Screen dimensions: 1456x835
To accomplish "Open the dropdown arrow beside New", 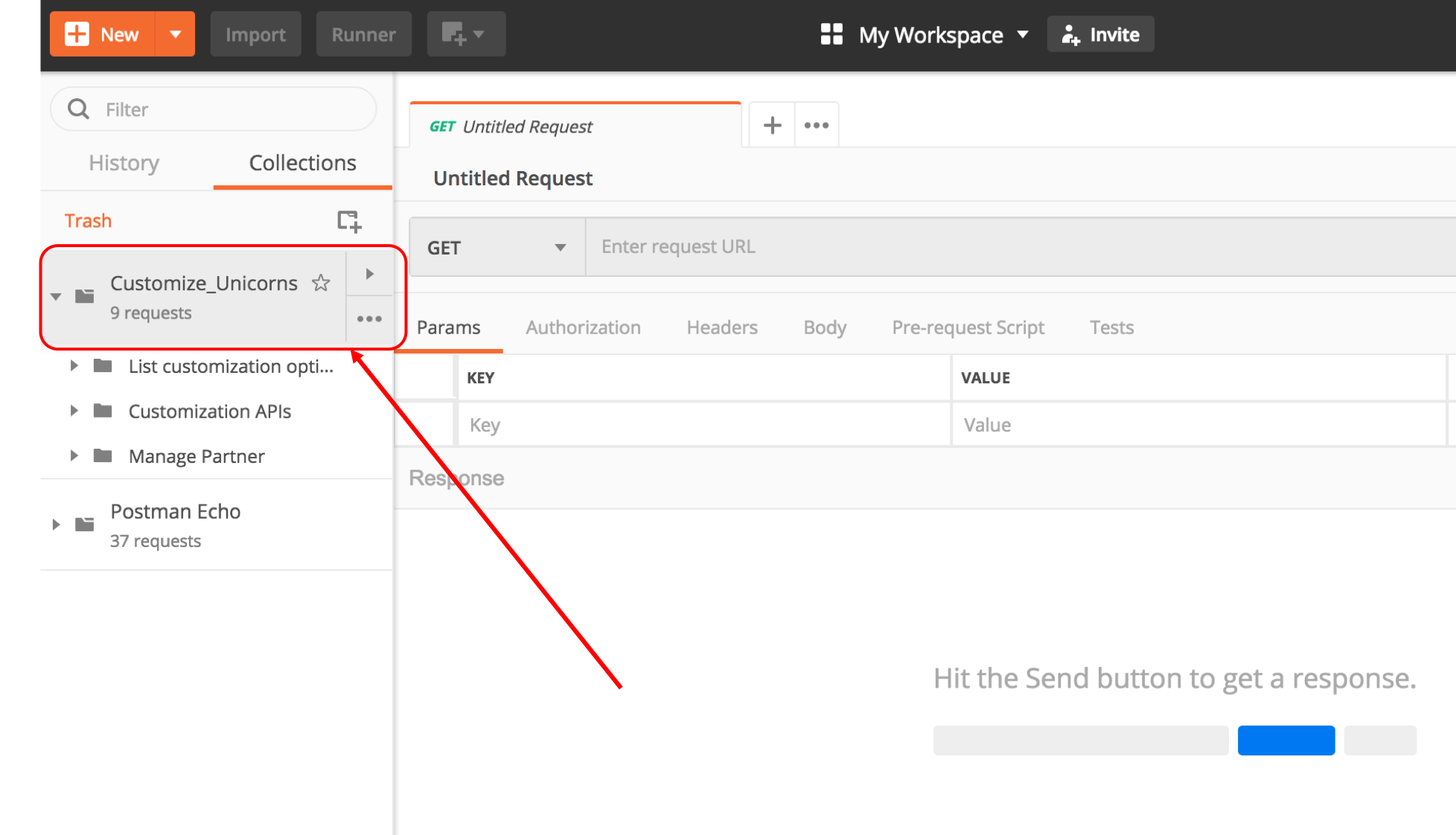I will coord(176,34).
